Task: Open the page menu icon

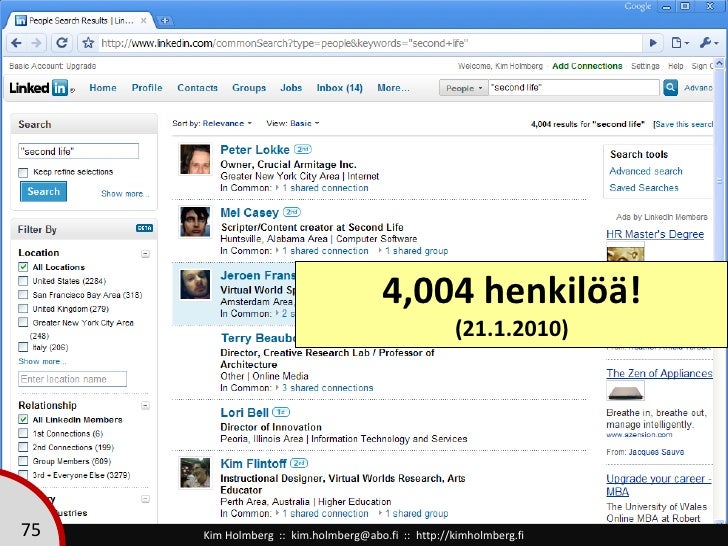Action: pos(680,43)
